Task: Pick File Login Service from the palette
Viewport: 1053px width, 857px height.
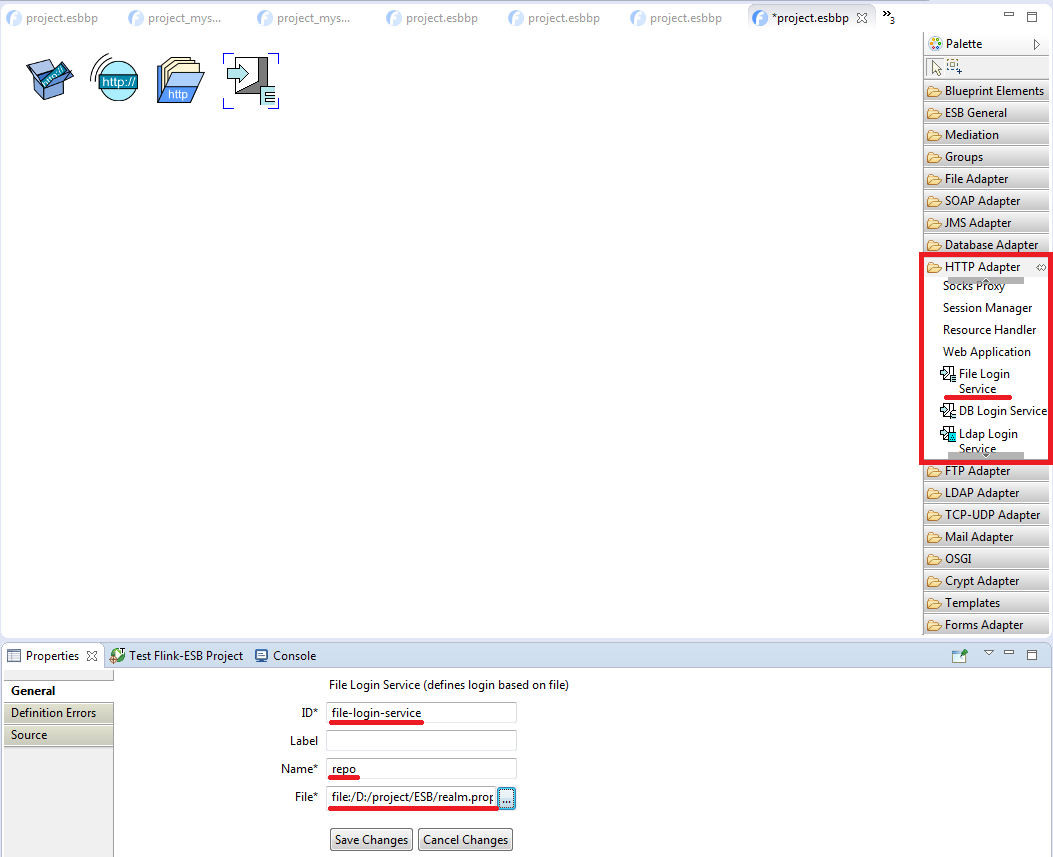Action: 983,374
